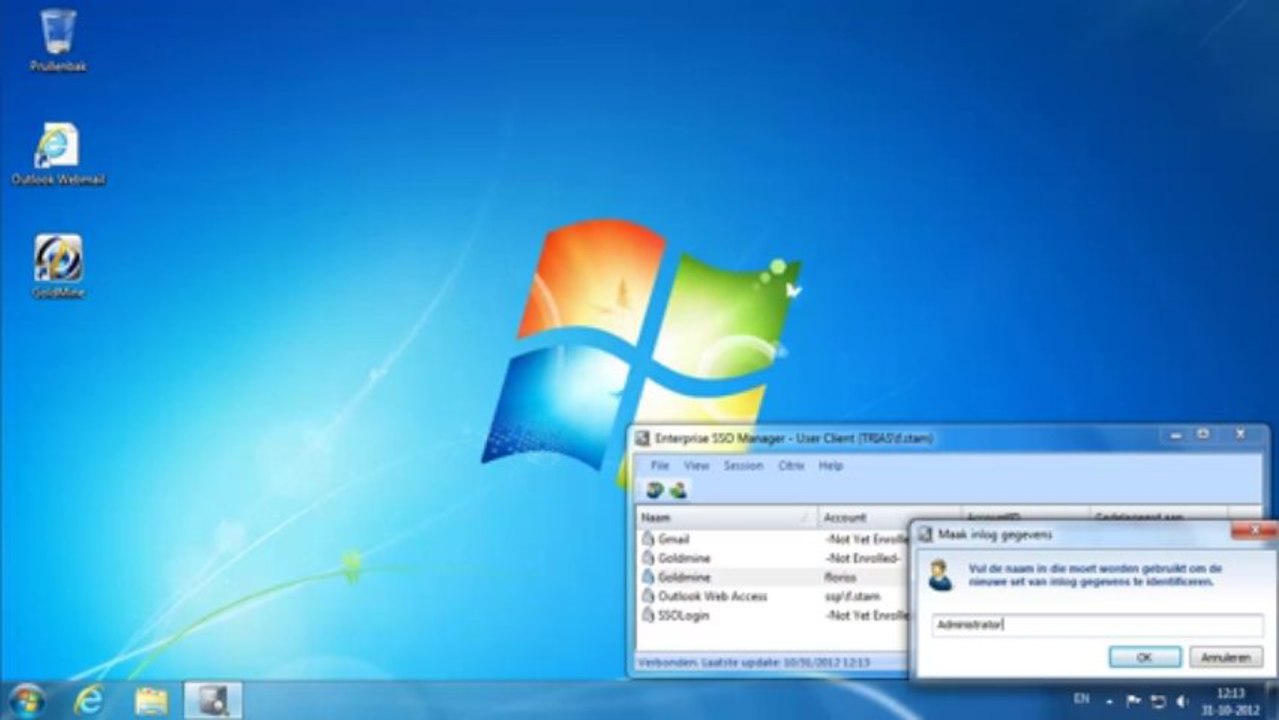Select the SSOLogin row
The height and width of the screenshot is (720, 1279).
pyautogui.click(x=774, y=616)
